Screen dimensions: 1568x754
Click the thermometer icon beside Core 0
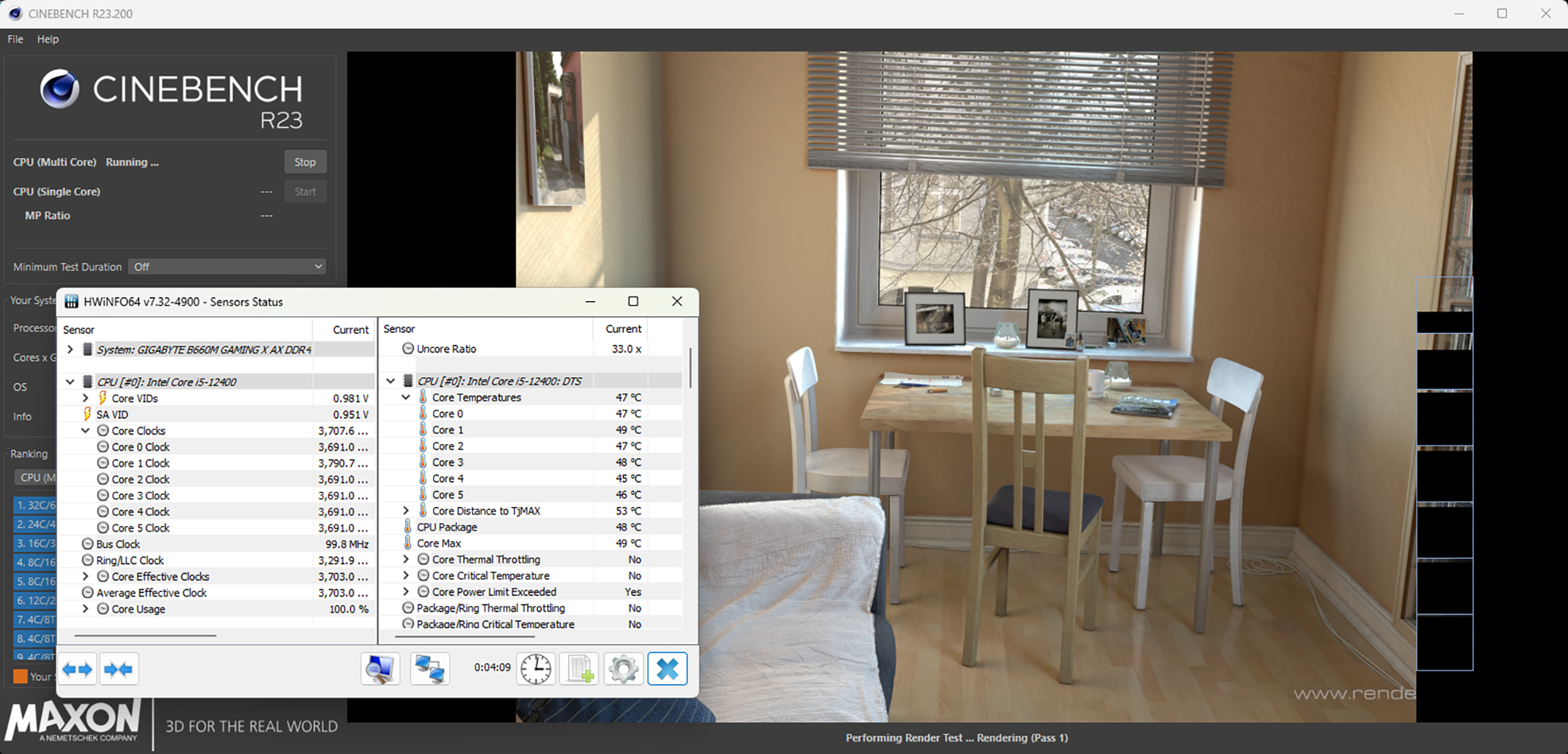(423, 413)
